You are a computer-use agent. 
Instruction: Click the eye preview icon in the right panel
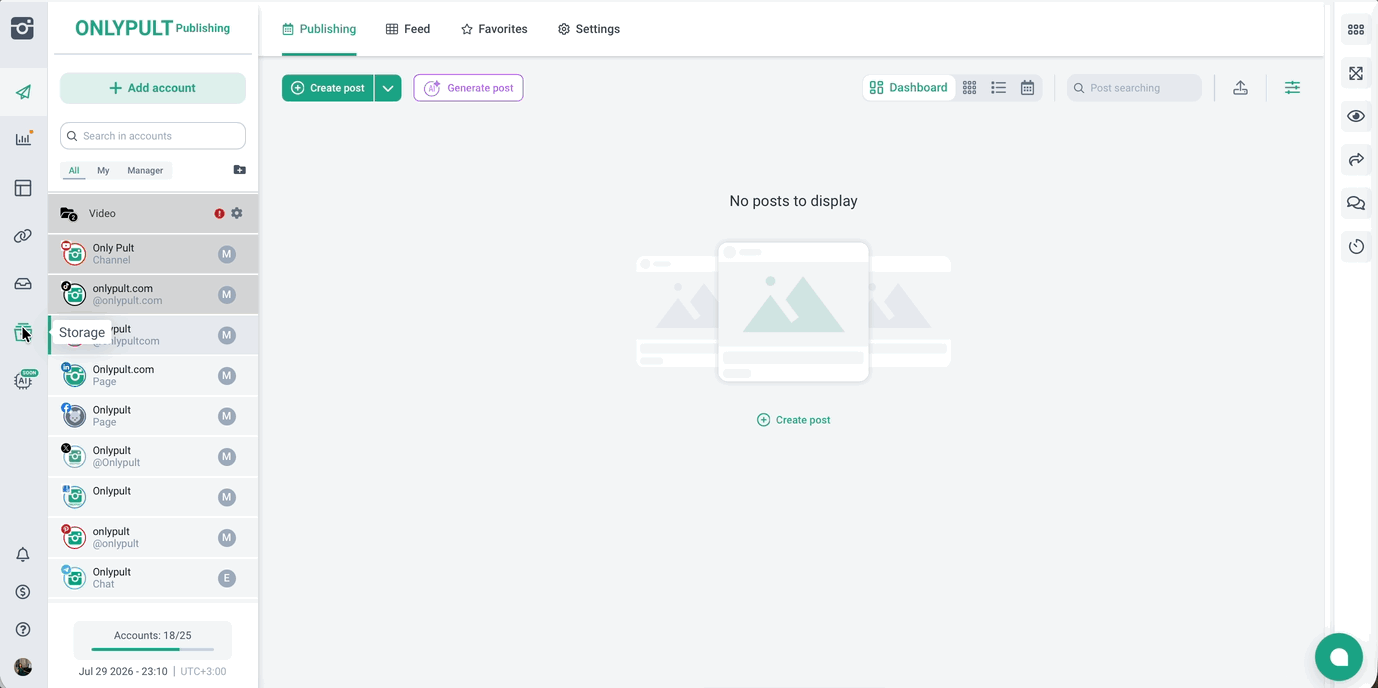pyautogui.click(x=1356, y=116)
